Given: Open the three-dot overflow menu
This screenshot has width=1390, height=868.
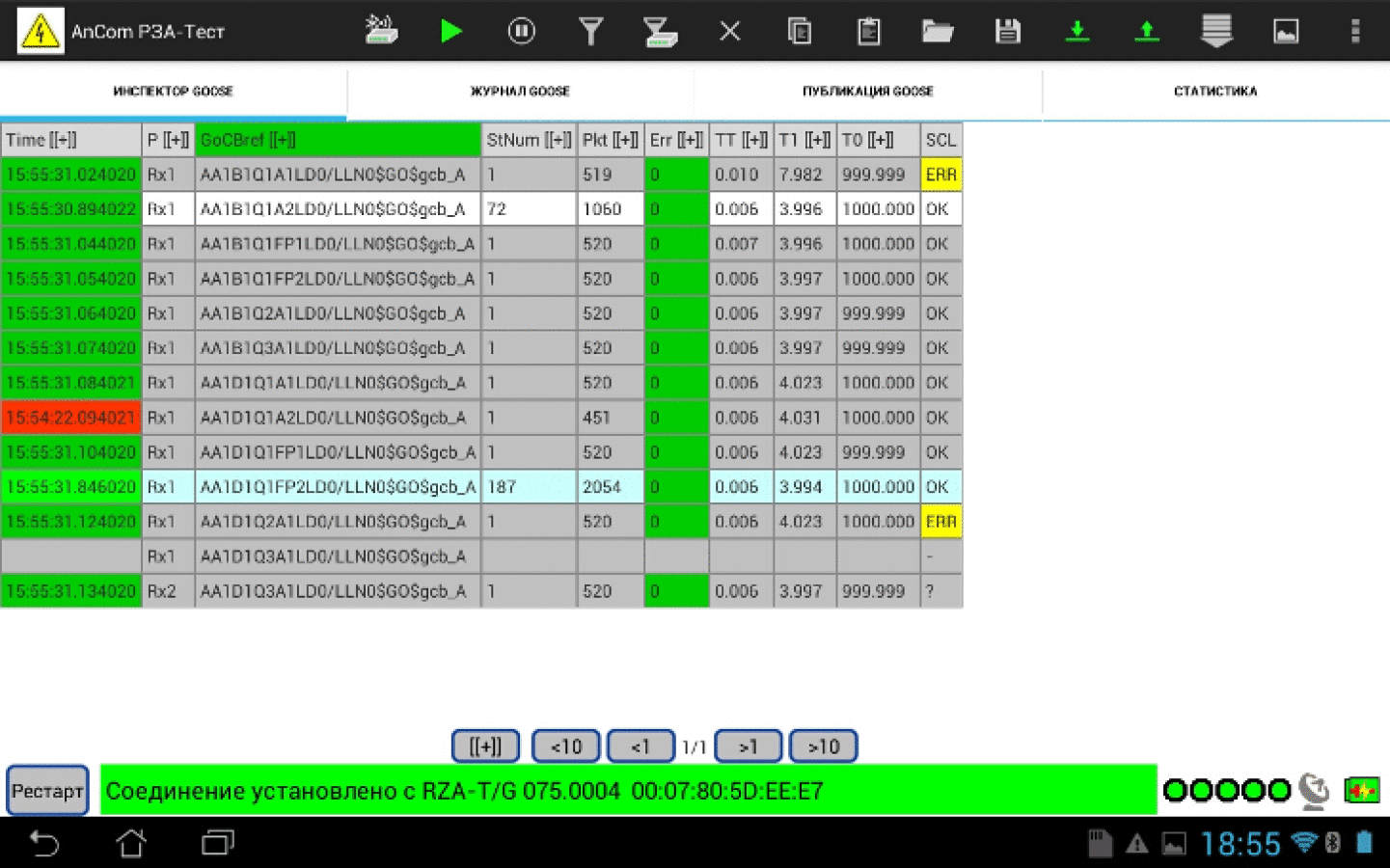Looking at the screenshot, I should point(1355,32).
